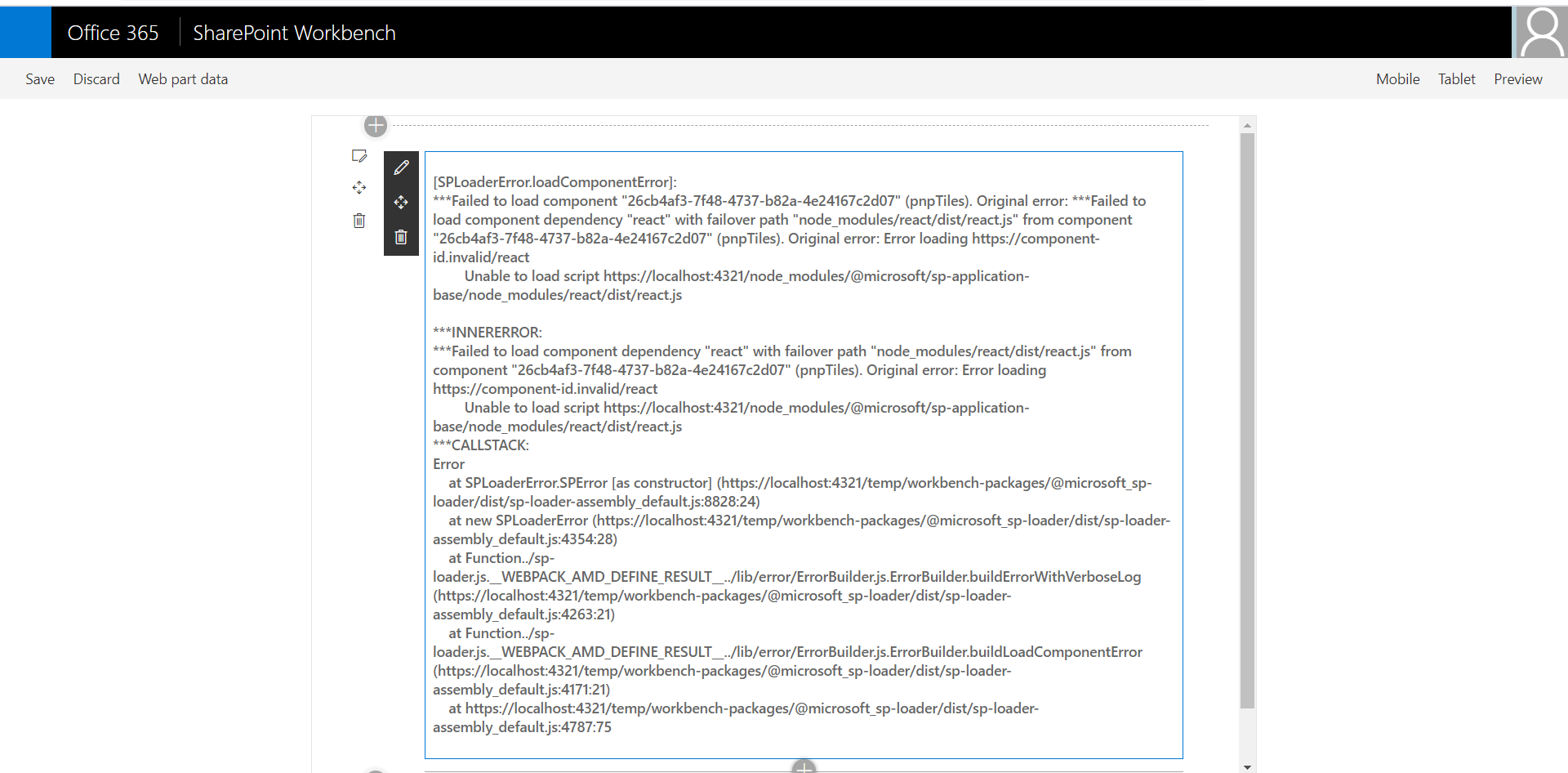
Task: Click the [SPLoaderError.loadComponentError] text
Action: coord(555,182)
